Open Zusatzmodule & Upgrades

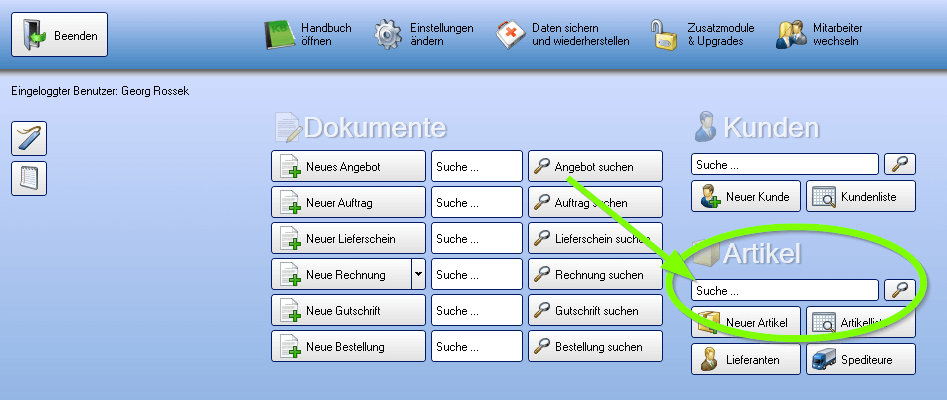click(x=702, y=34)
